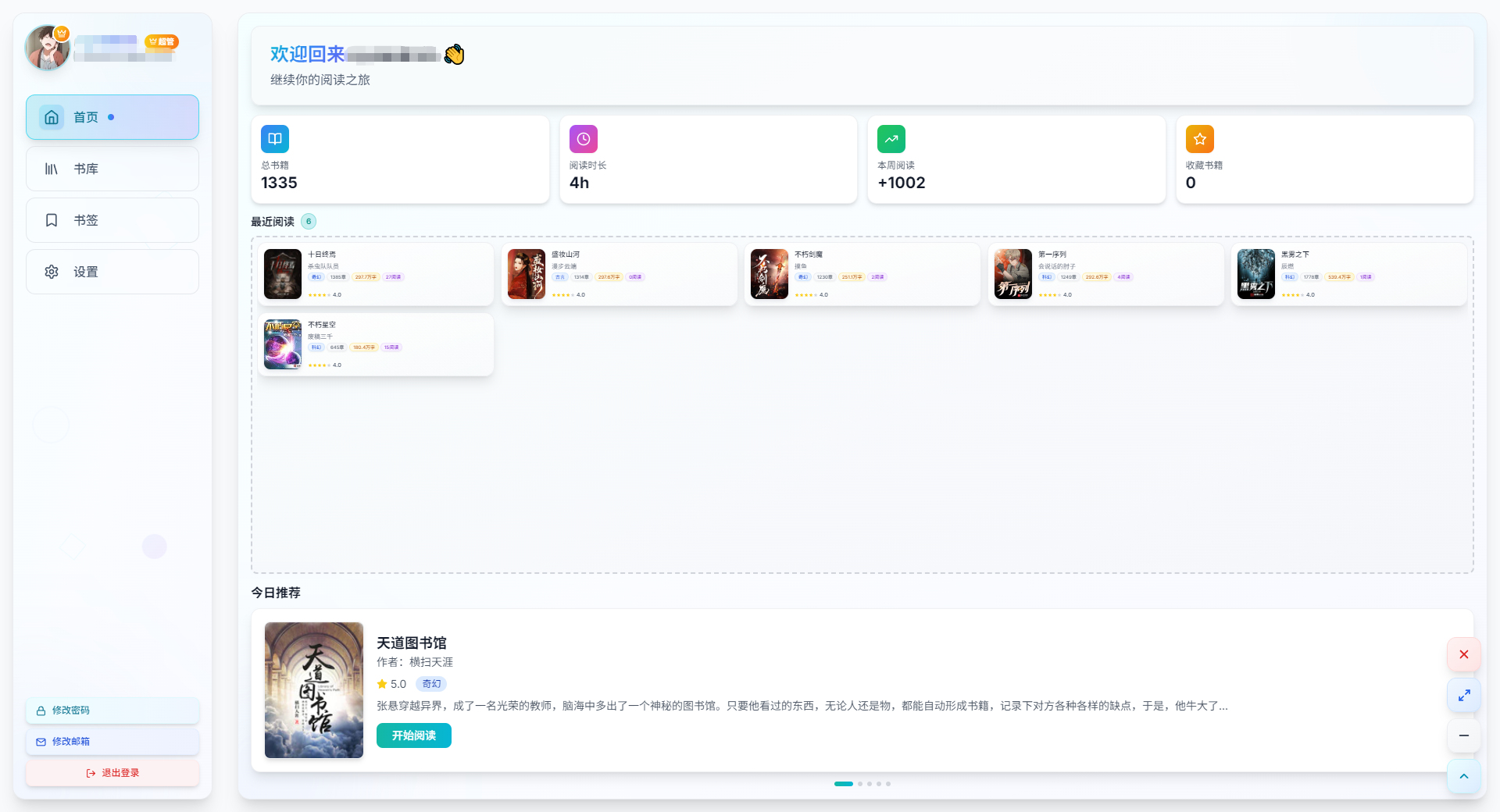Click the 总书籍 value 1335
Viewport: 1500px width, 812px height.
[279, 183]
